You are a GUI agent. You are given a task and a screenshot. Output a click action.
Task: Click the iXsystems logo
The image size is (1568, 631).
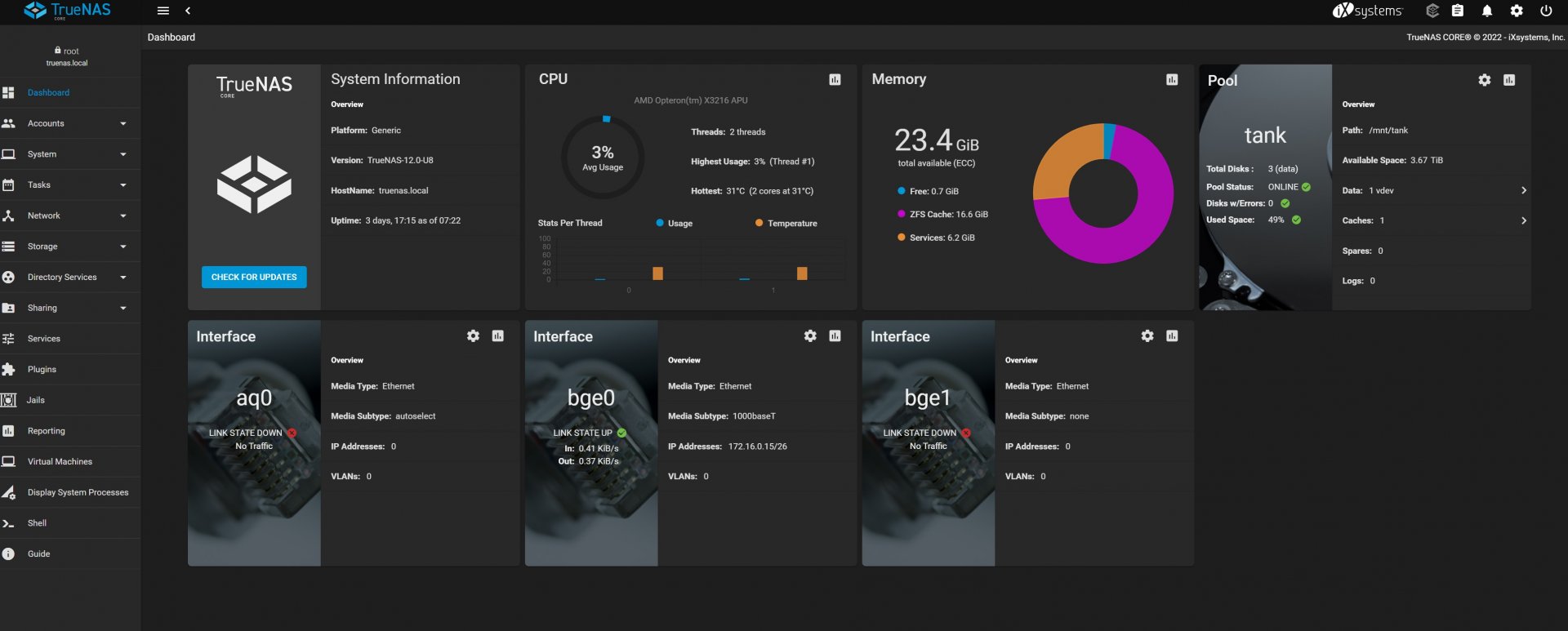coord(1367,11)
